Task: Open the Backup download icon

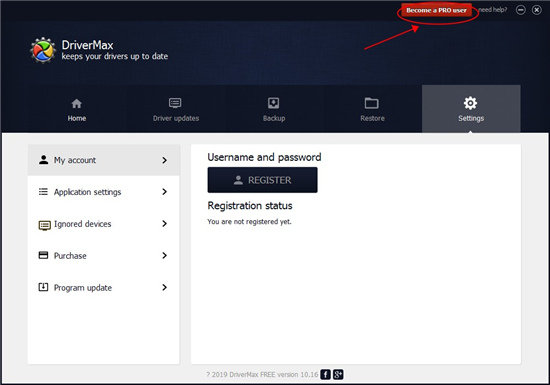Action: click(x=274, y=103)
